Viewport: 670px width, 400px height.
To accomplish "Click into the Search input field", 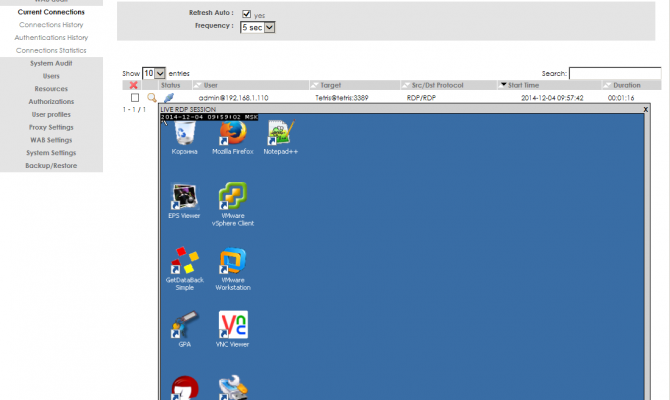I will (x=615, y=73).
